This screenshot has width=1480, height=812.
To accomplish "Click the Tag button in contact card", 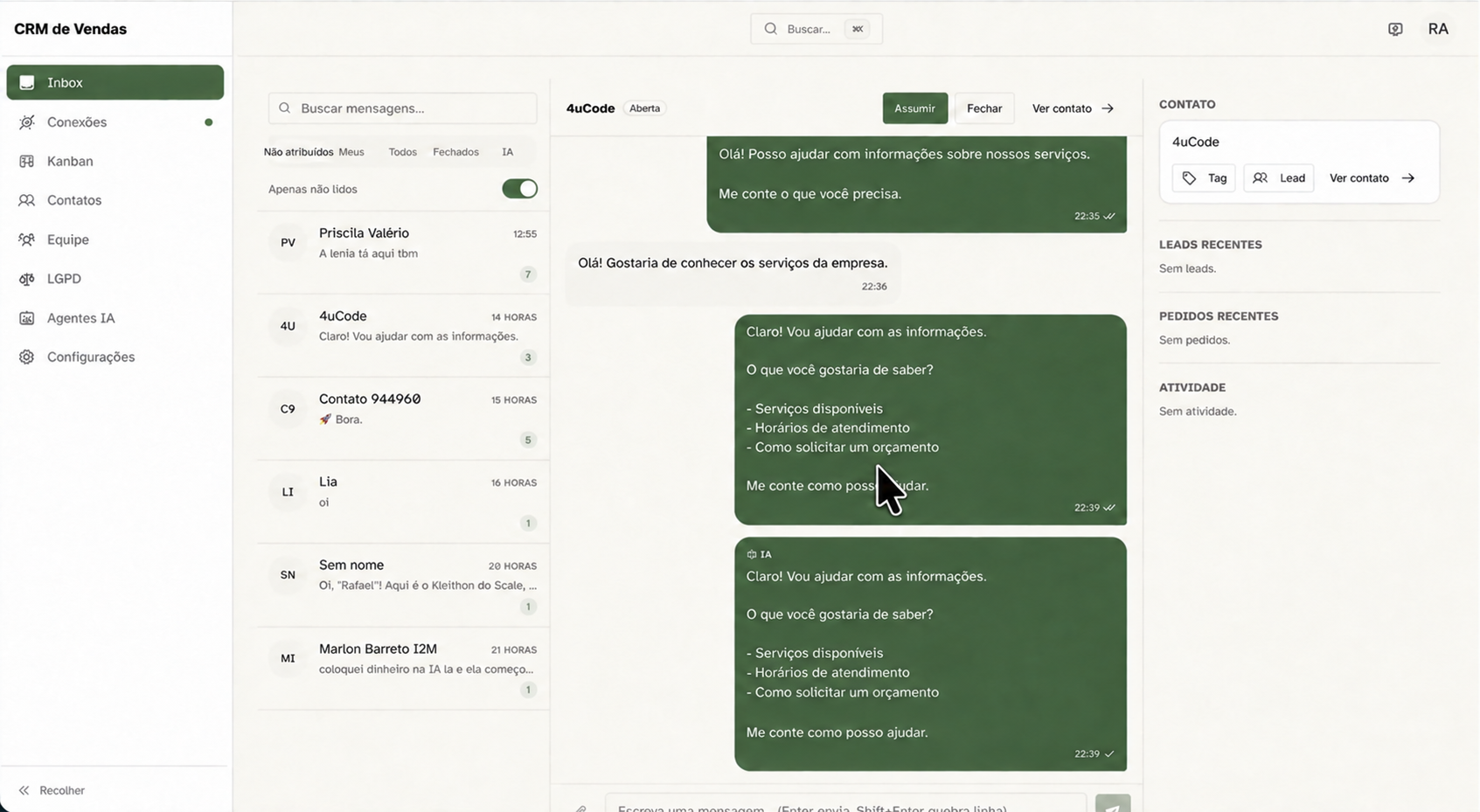I will pos(1204,178).
